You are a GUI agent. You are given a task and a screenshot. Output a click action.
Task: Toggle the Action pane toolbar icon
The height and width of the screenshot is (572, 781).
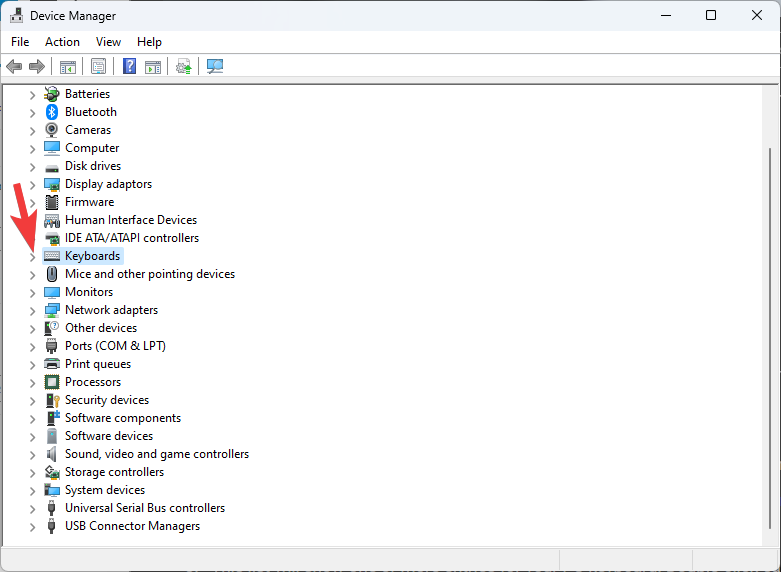(x=153, y=66)
